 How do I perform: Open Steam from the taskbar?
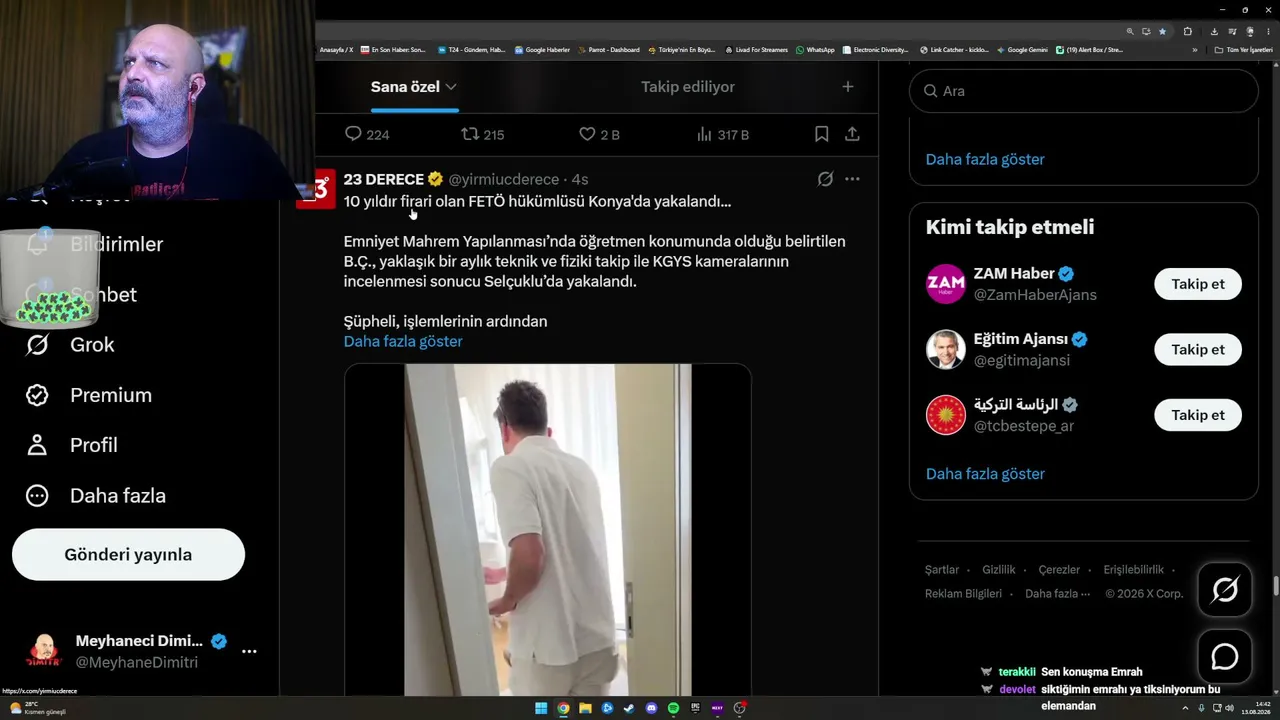pos(629,708)
